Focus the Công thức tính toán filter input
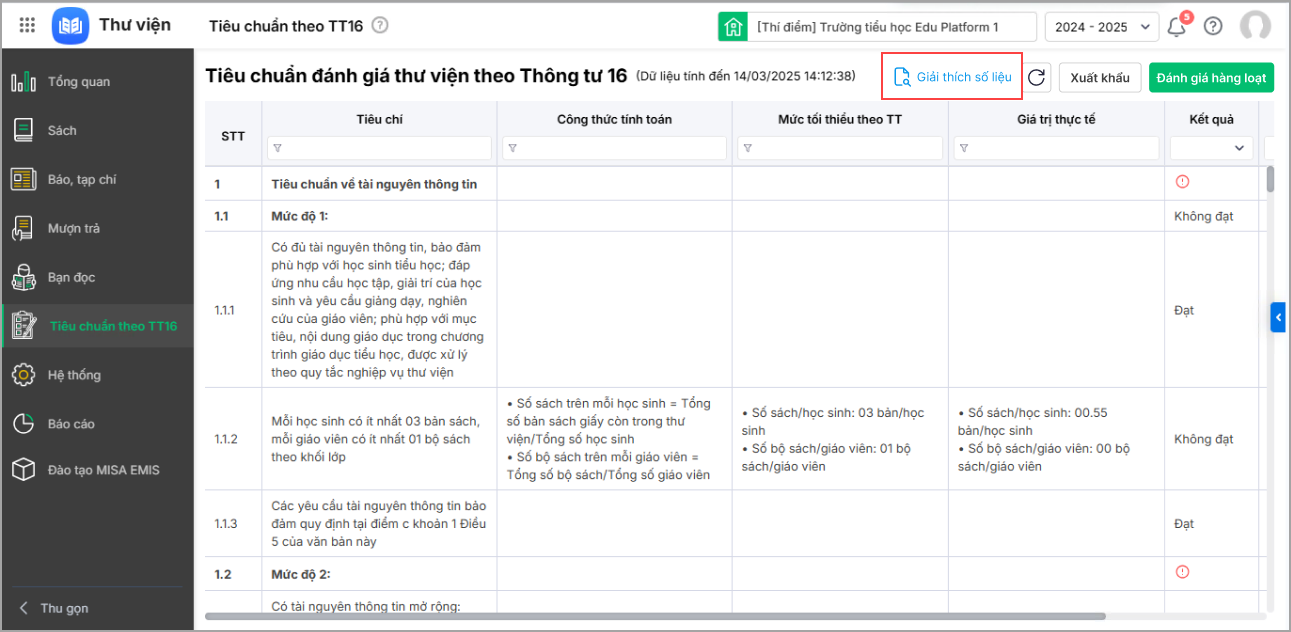The height and width of the screenshot is (632, 1291). [x=614, y=148]
